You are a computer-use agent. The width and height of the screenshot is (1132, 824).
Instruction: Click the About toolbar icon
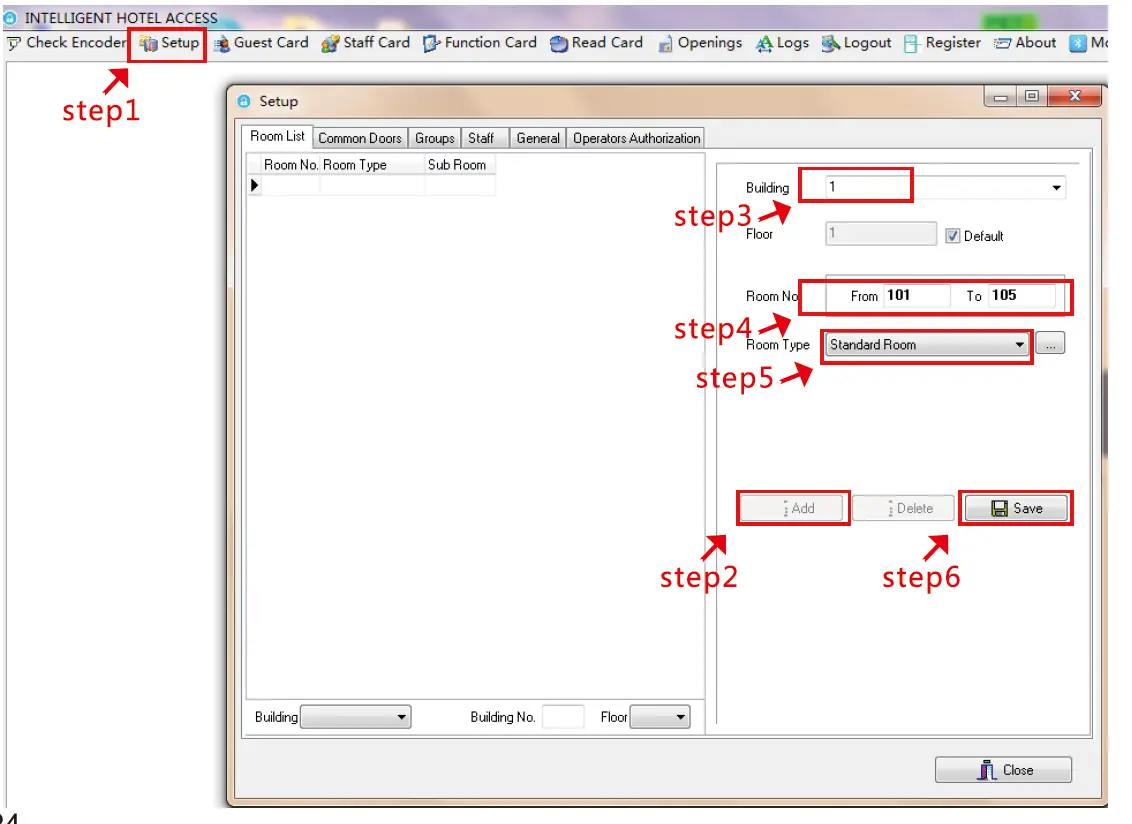(x=1002, y=44)
